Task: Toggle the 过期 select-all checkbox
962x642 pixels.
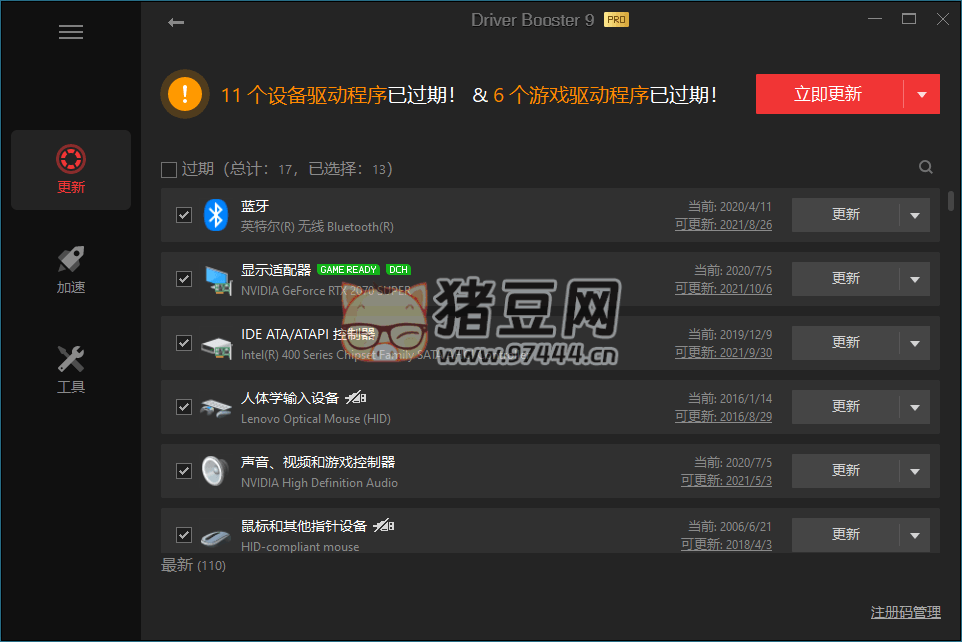Action: 169,169
